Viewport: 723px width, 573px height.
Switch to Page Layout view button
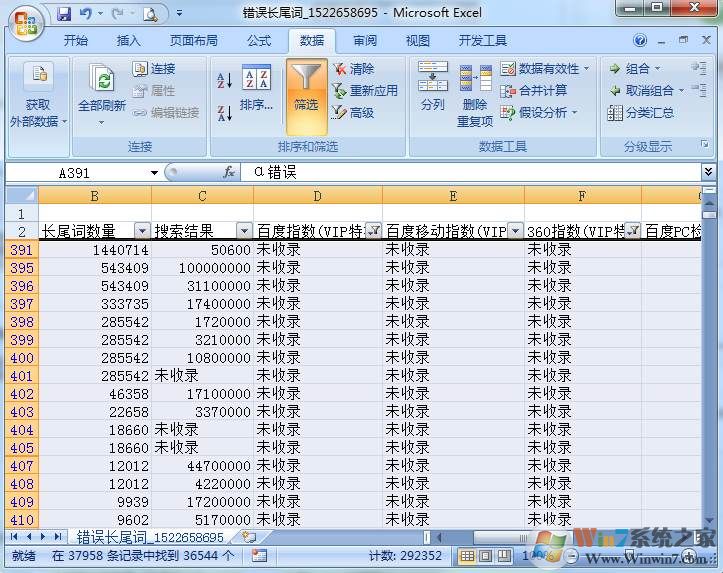click(x=487, y=555)
